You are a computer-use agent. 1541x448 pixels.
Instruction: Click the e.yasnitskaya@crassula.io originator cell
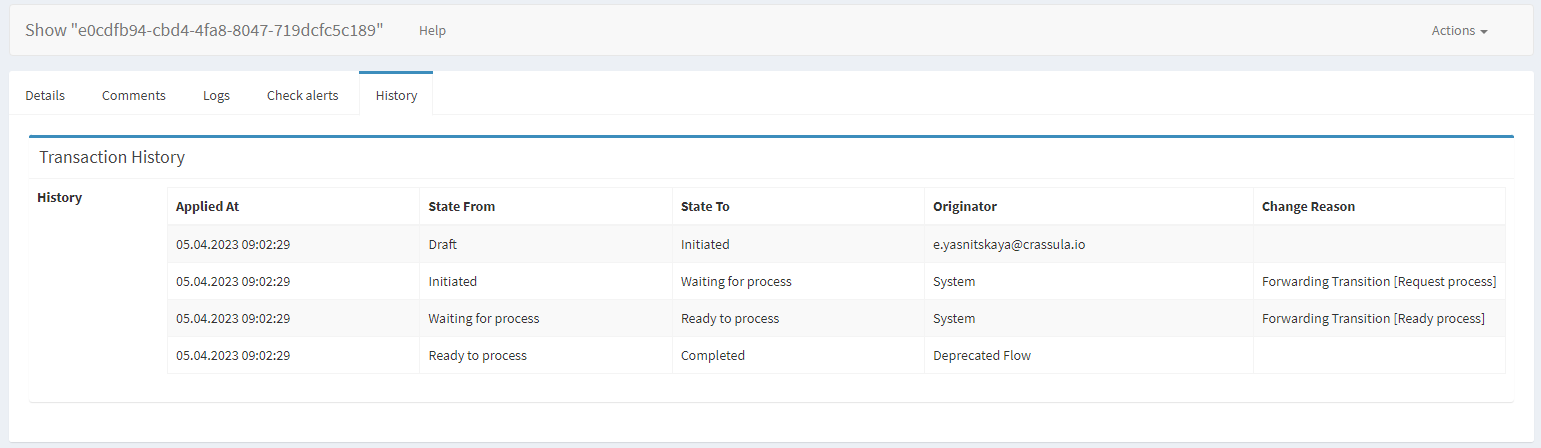[x=1008, y=244]
